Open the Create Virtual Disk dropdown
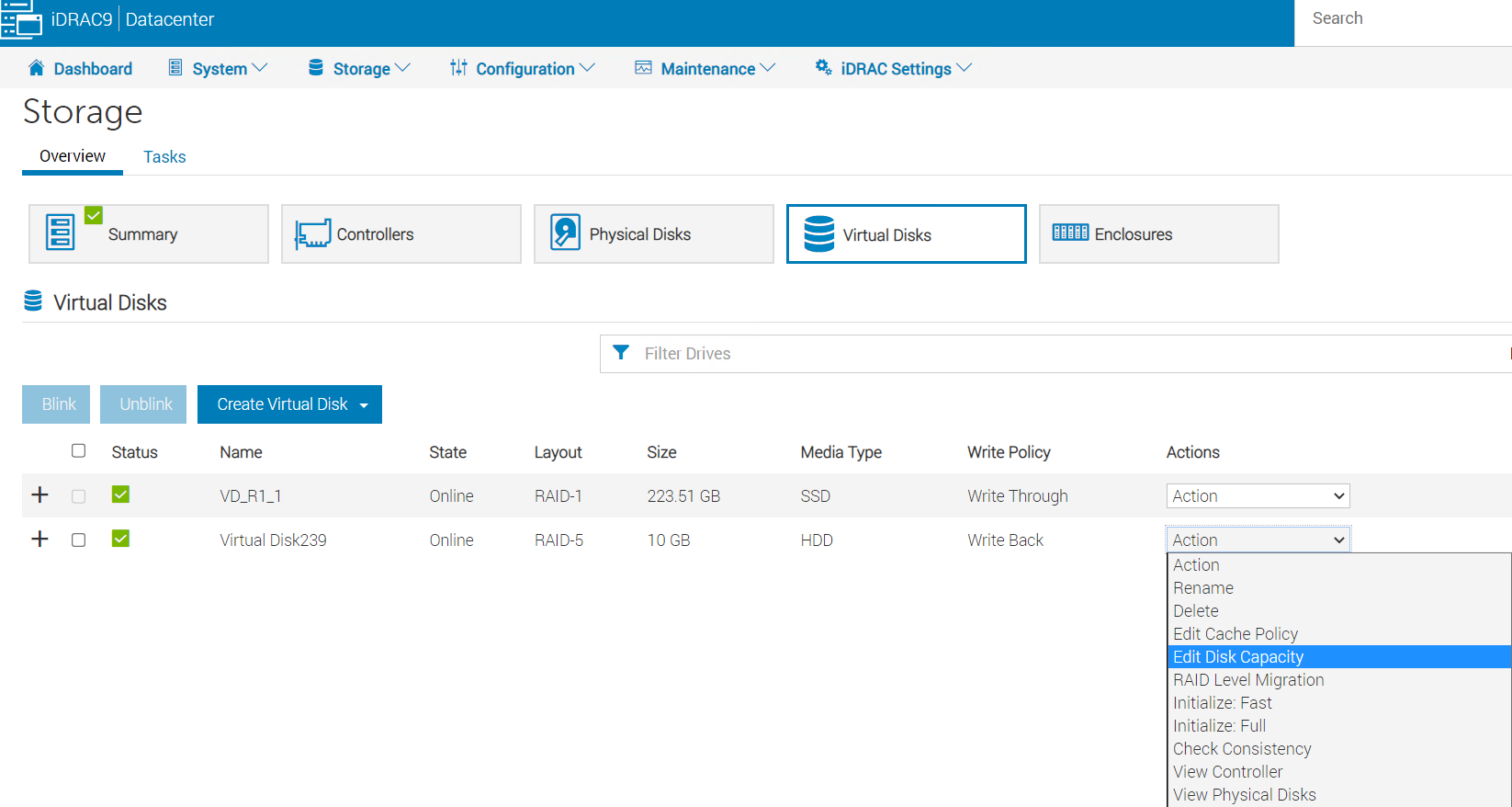This screenshot has width=1512, height=807. point(289,404)
